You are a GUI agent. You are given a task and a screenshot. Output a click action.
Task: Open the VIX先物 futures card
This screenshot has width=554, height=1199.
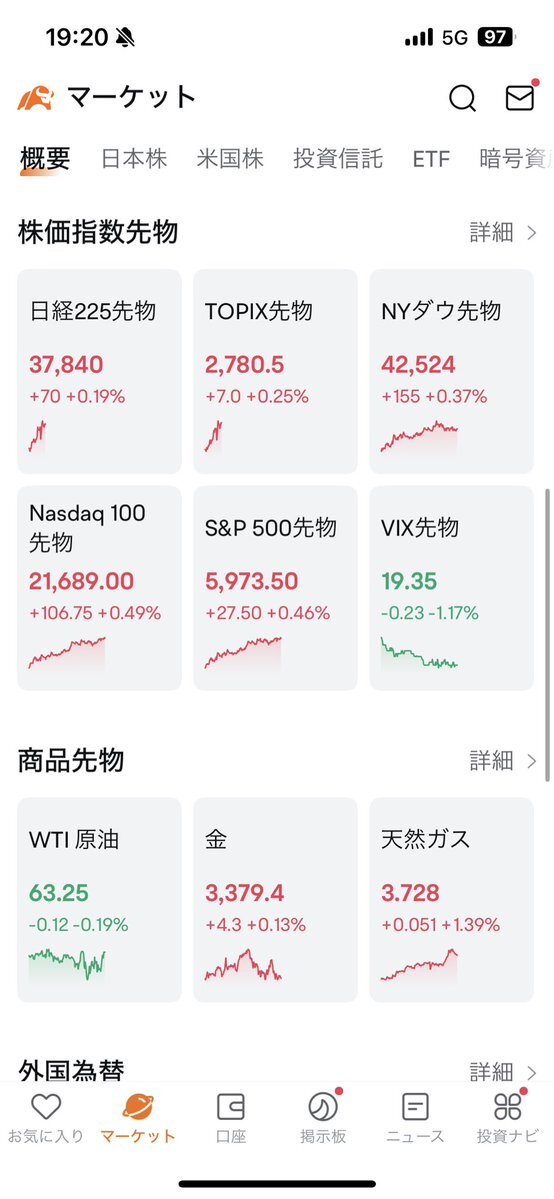coord(451,588)
